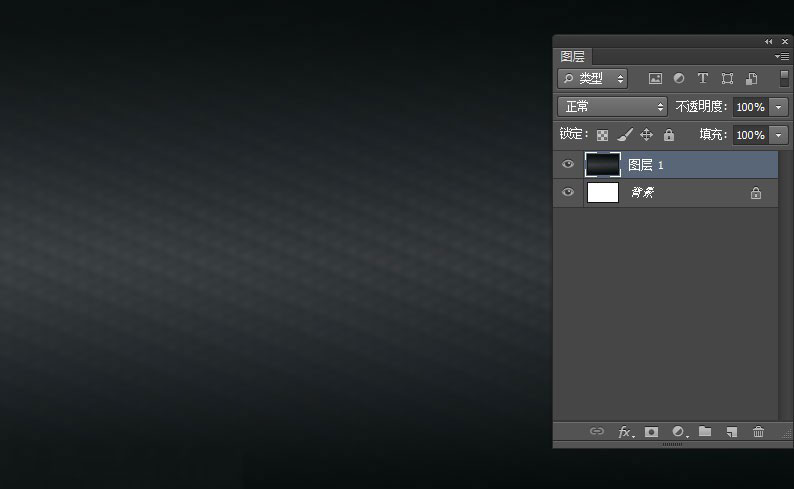
Task: Lock transparent pixels checkerboard icon
Action: tap(602, 135)
